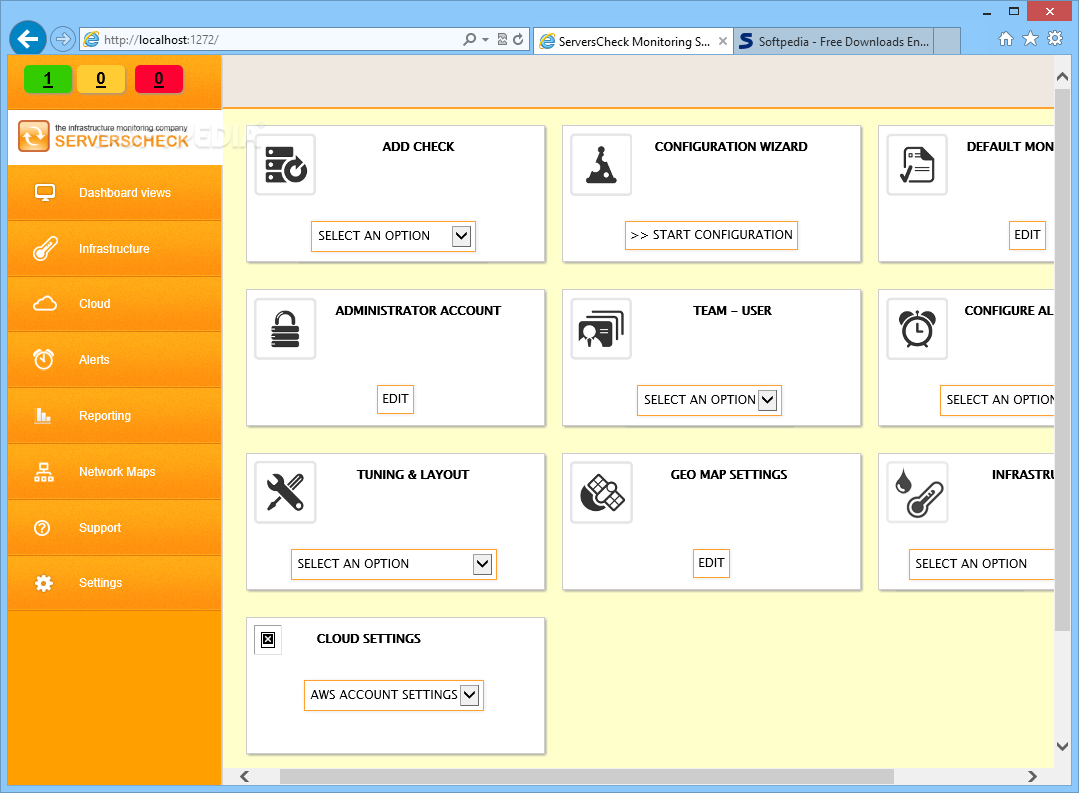
Task: Open the Infrastructure tile option dropdown
Action: [x=981, y=564]
